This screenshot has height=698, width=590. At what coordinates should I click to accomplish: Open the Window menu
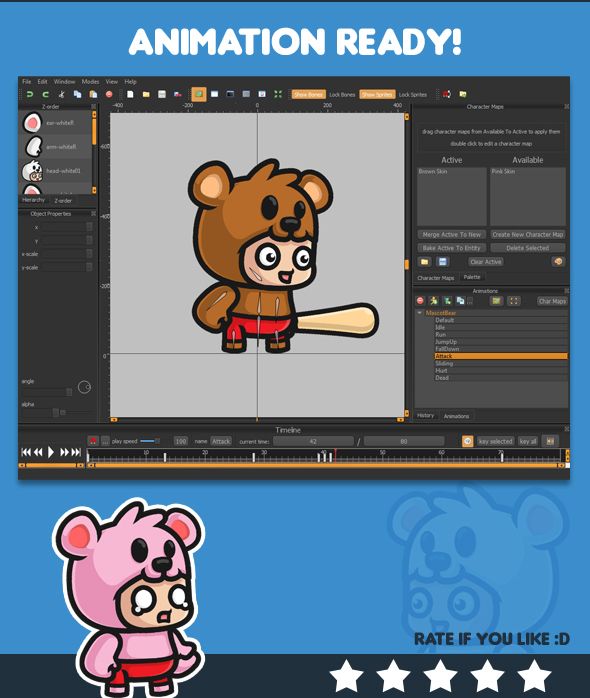click(x=65, y=82)
